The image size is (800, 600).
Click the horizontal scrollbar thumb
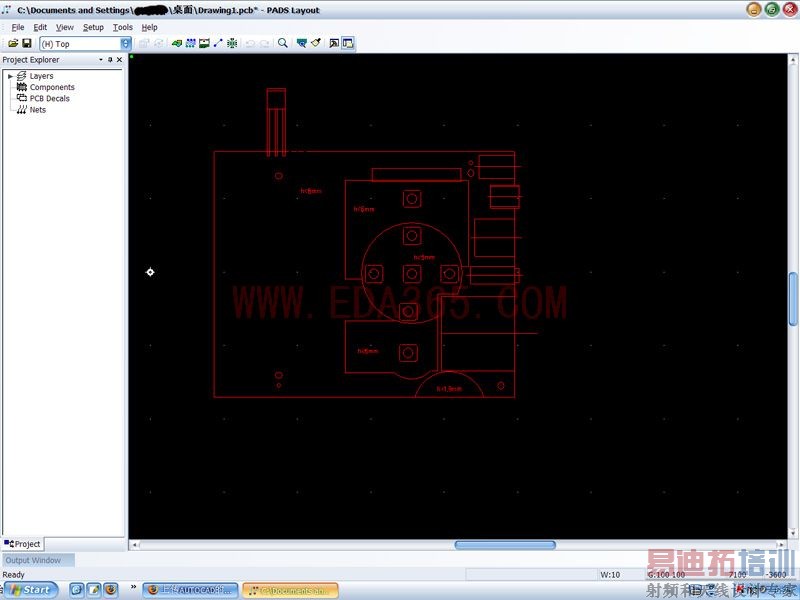point(505,545)
